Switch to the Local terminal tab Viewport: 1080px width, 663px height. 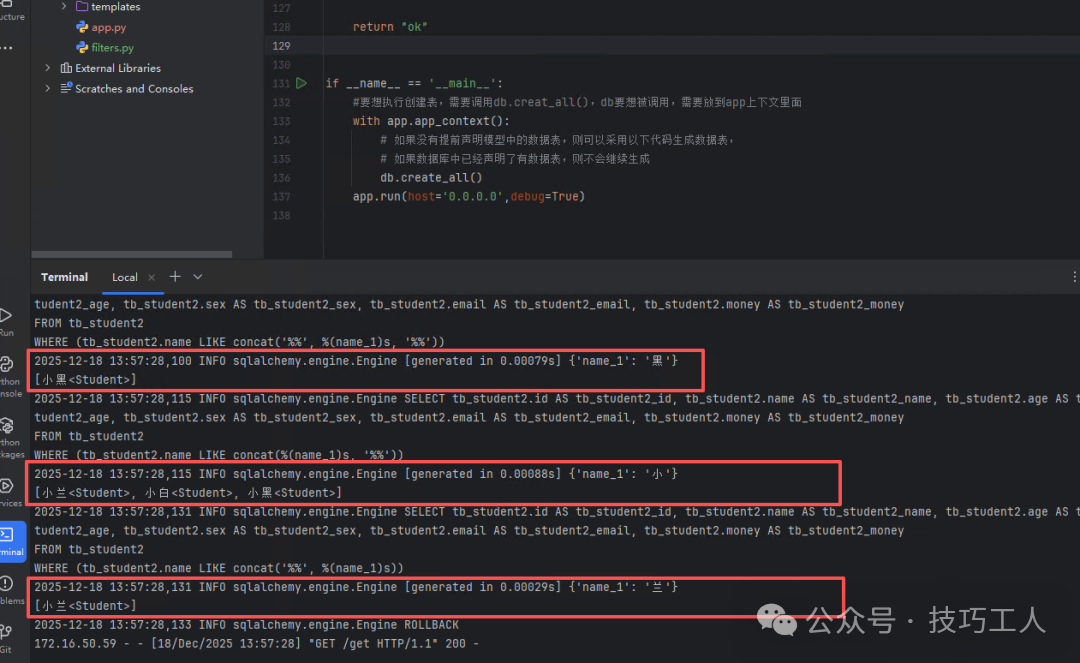tap(124, 277)
